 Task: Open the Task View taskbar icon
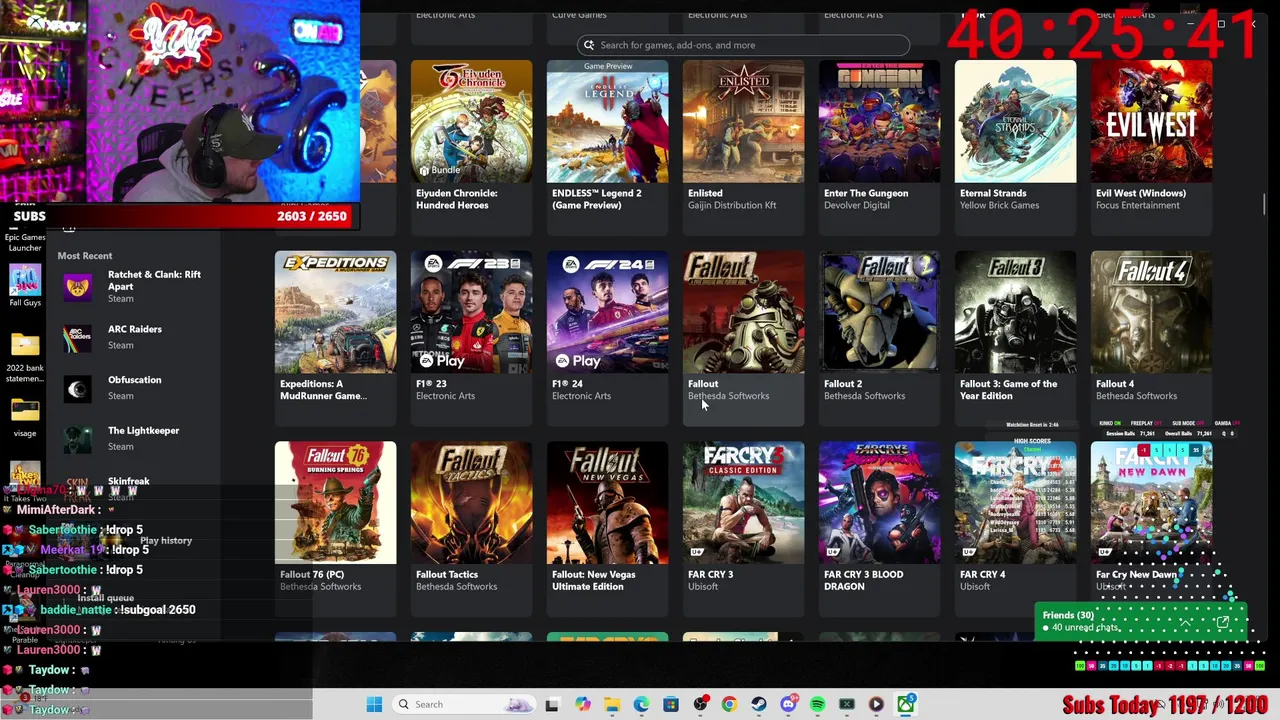coord(552,704)
